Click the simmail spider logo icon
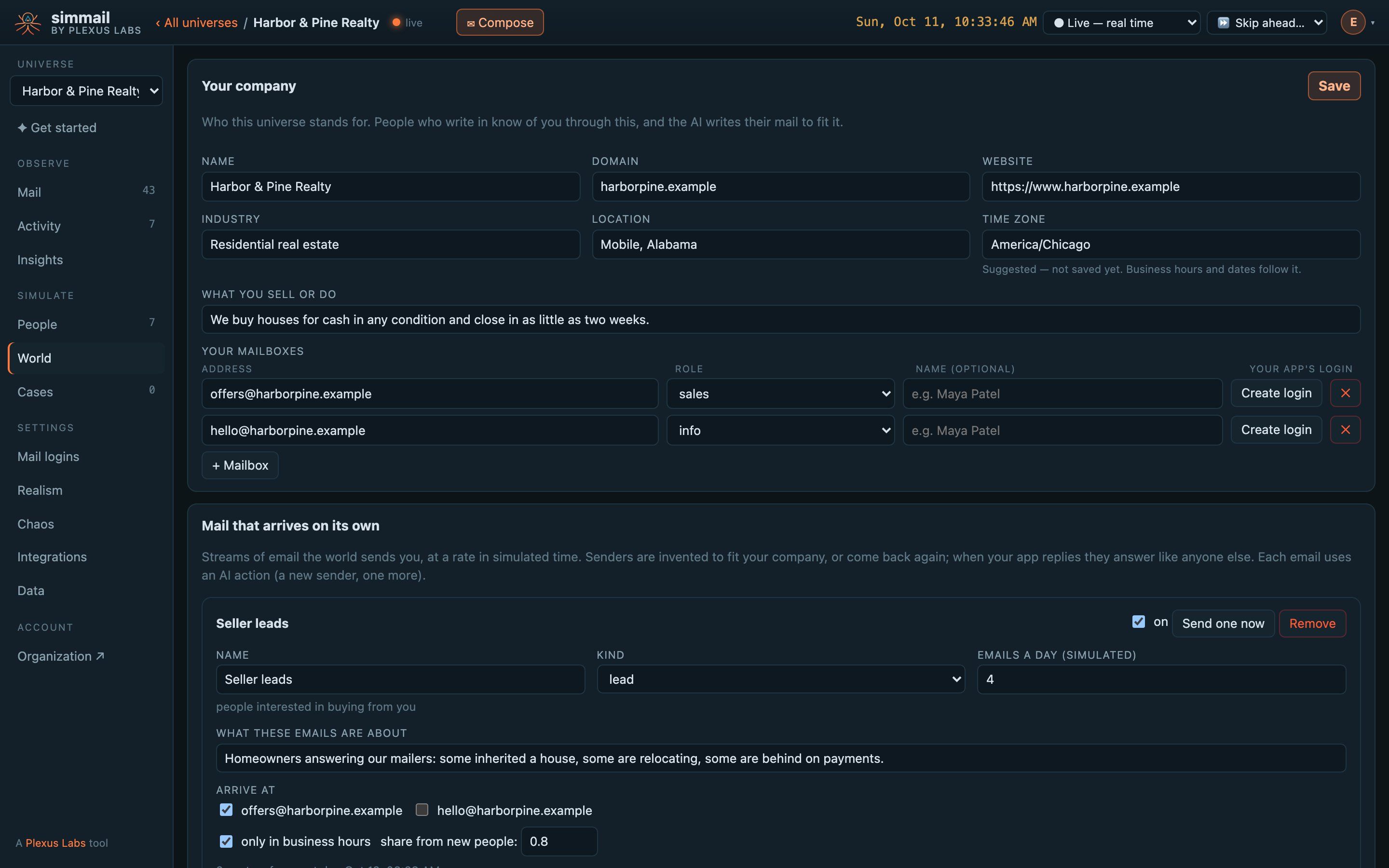The image size is (1389, 868). coord(27,23)
